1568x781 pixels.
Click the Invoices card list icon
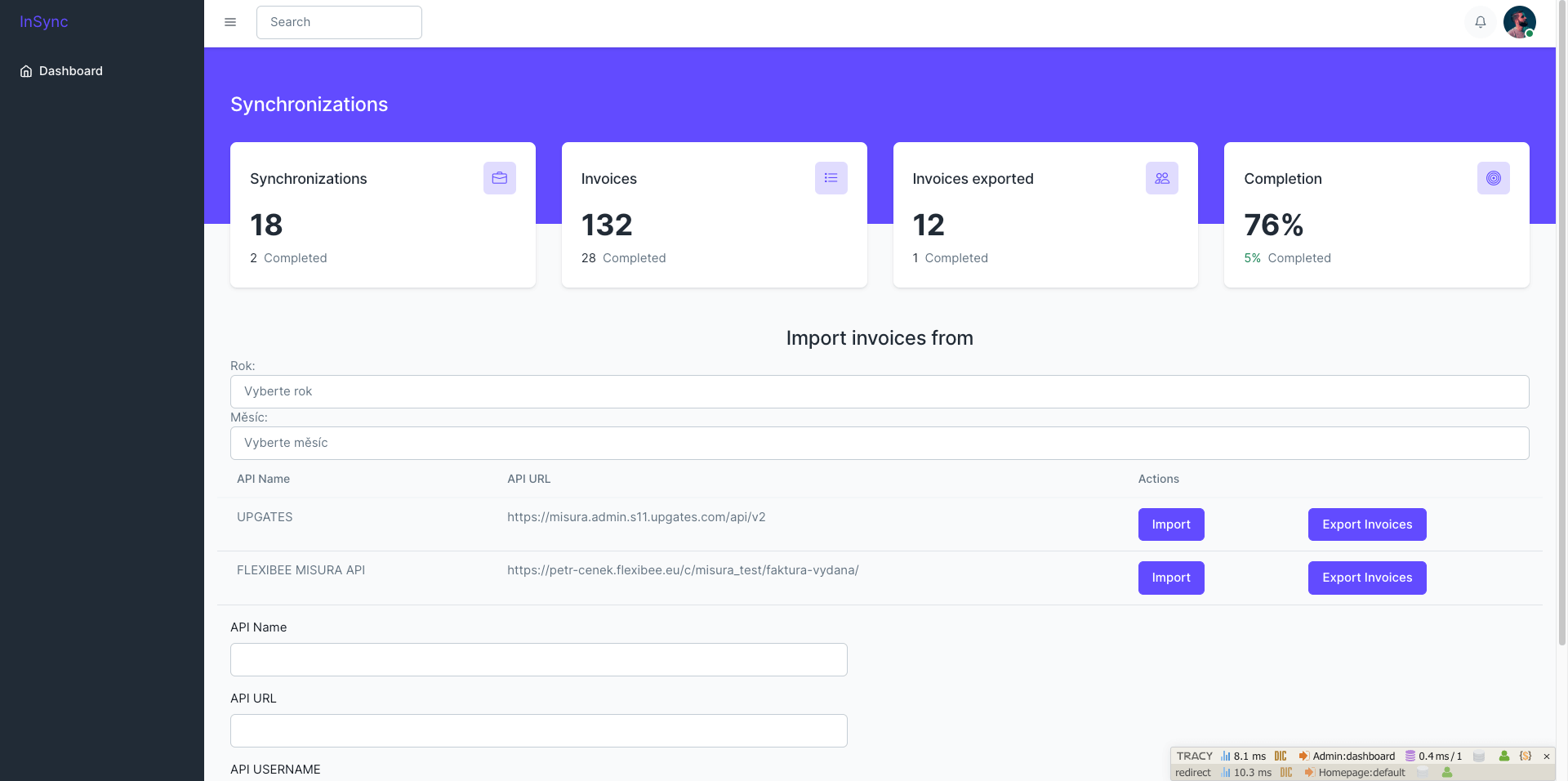pos(831,178)
